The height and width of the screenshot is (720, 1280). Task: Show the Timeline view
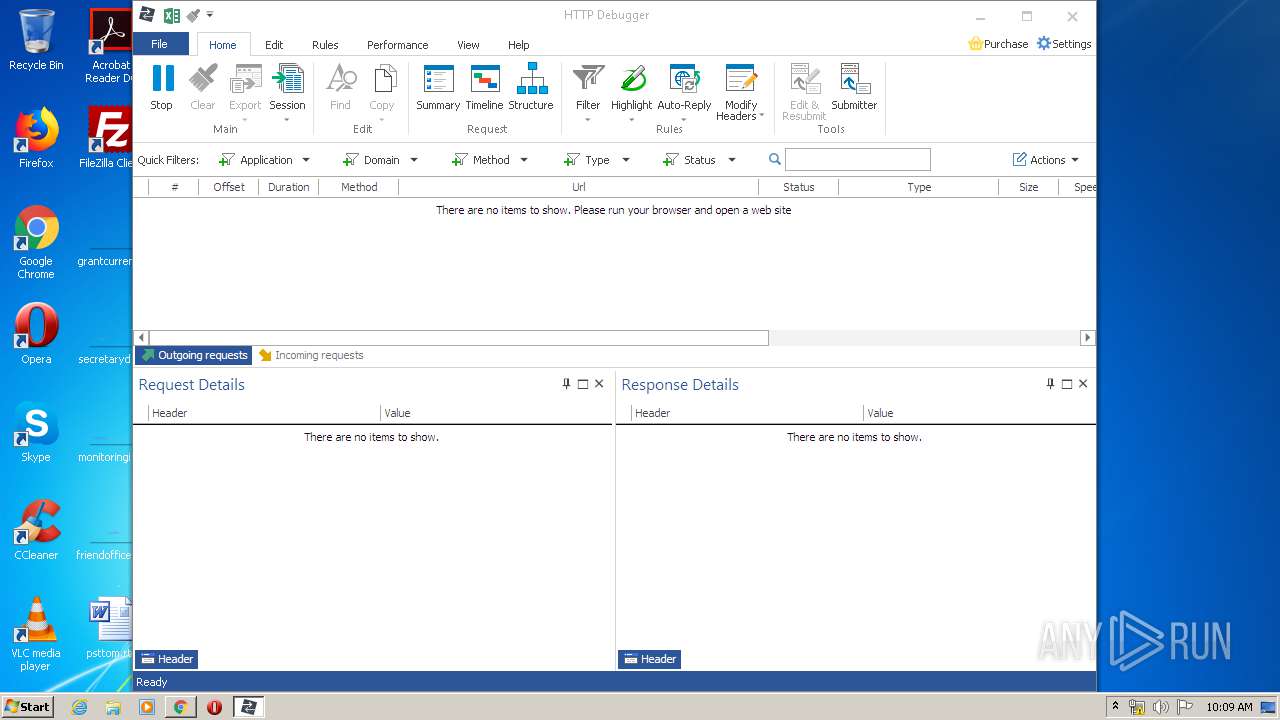point(484,87)
